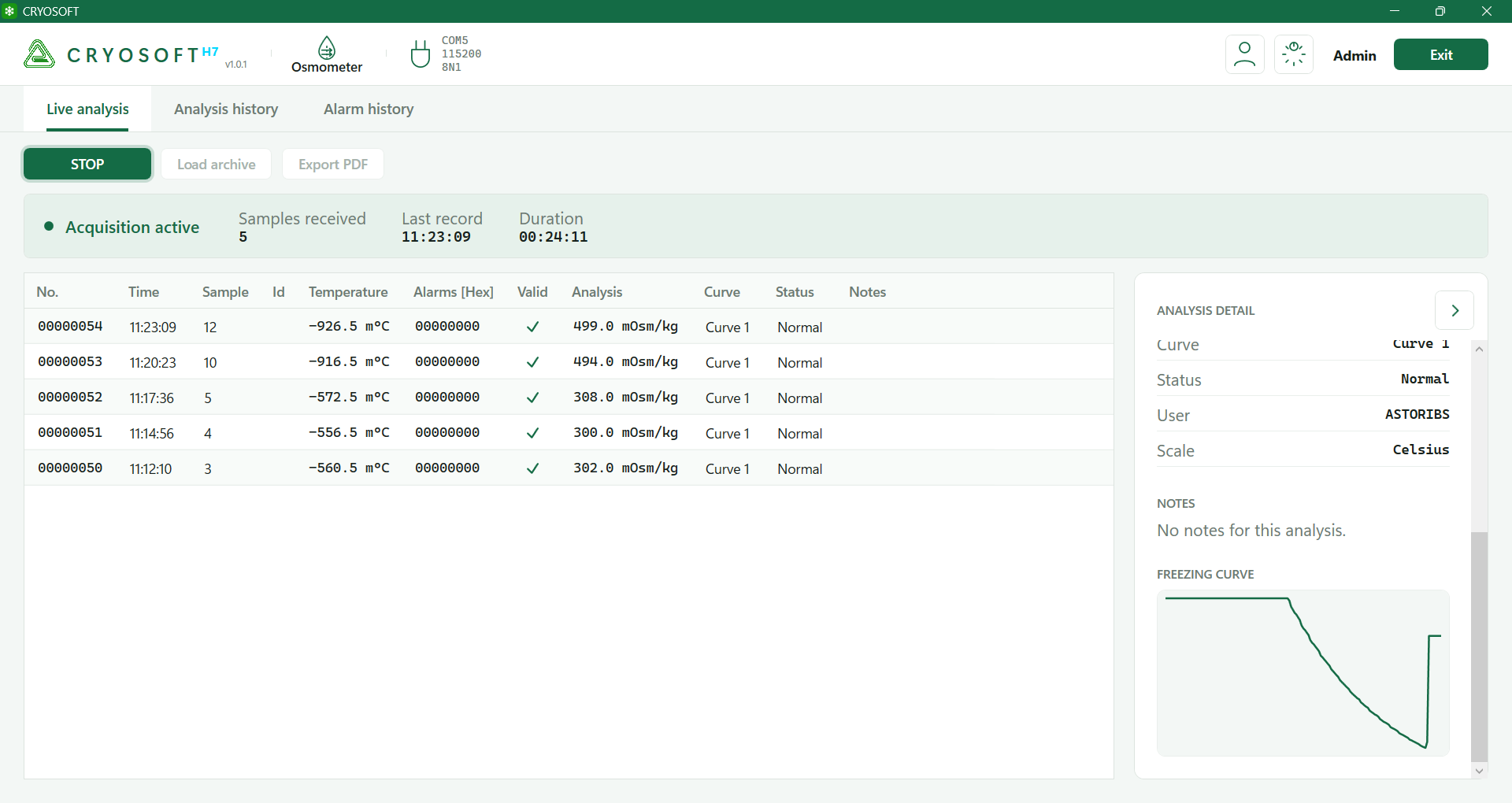The width and height of the screenshot is (1512, 803).
Task: Select record row 00000050
Action: click(569, 468)
